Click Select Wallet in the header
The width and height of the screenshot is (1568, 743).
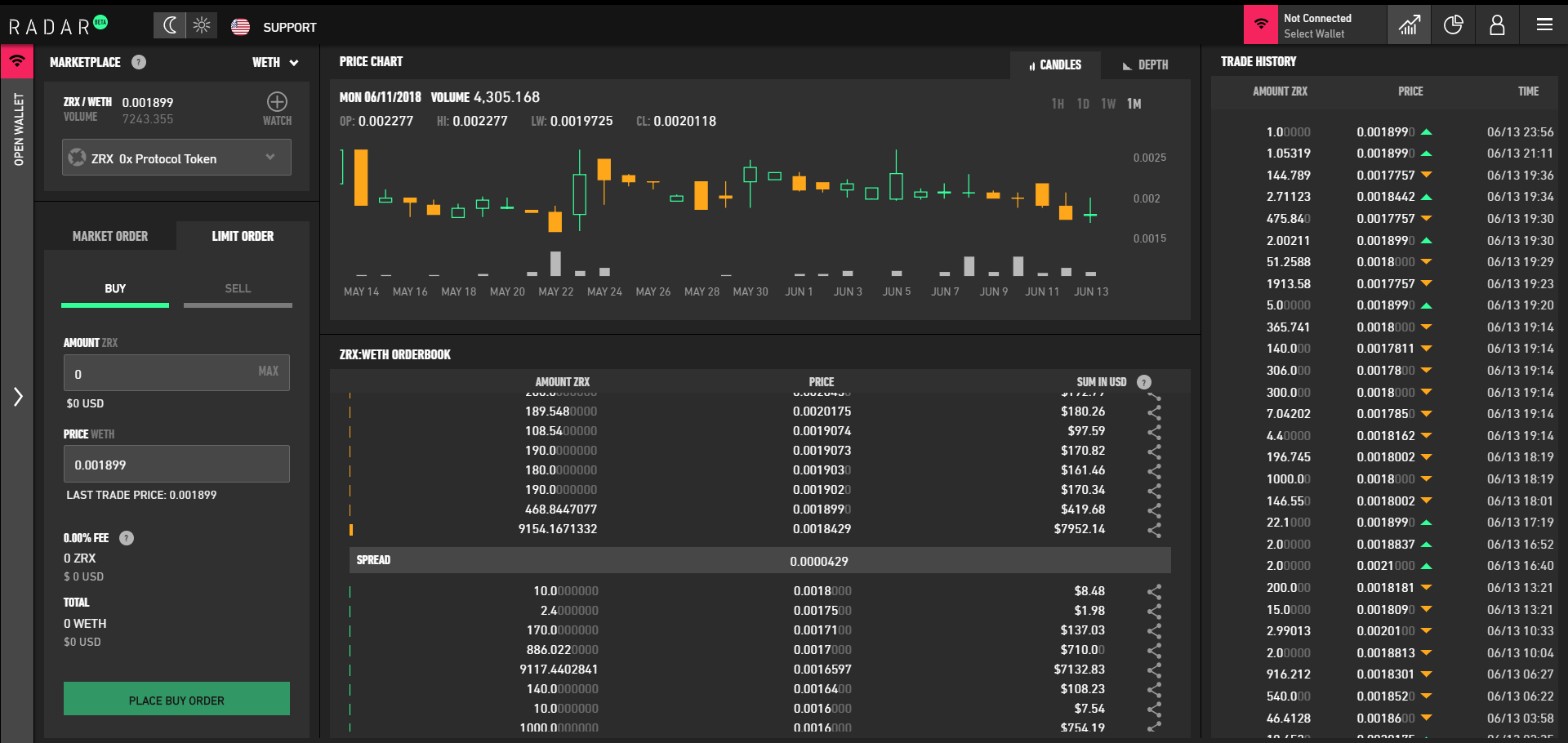pyautogui.click(x=1314, y=33)
